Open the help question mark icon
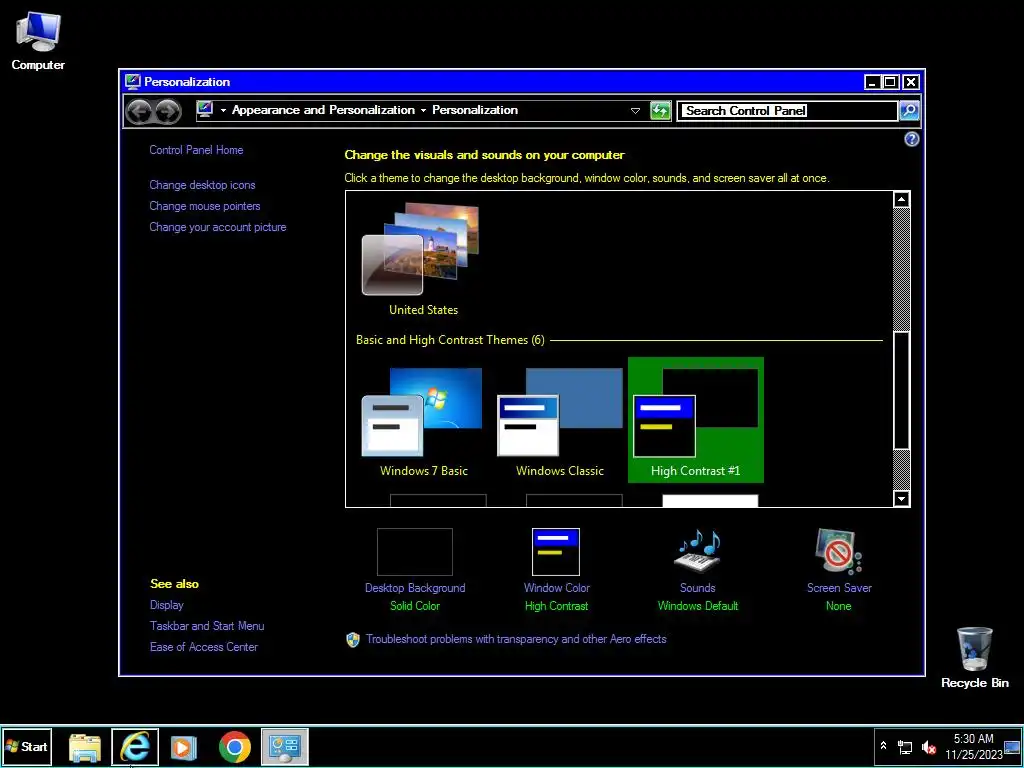 coord(911,139)
